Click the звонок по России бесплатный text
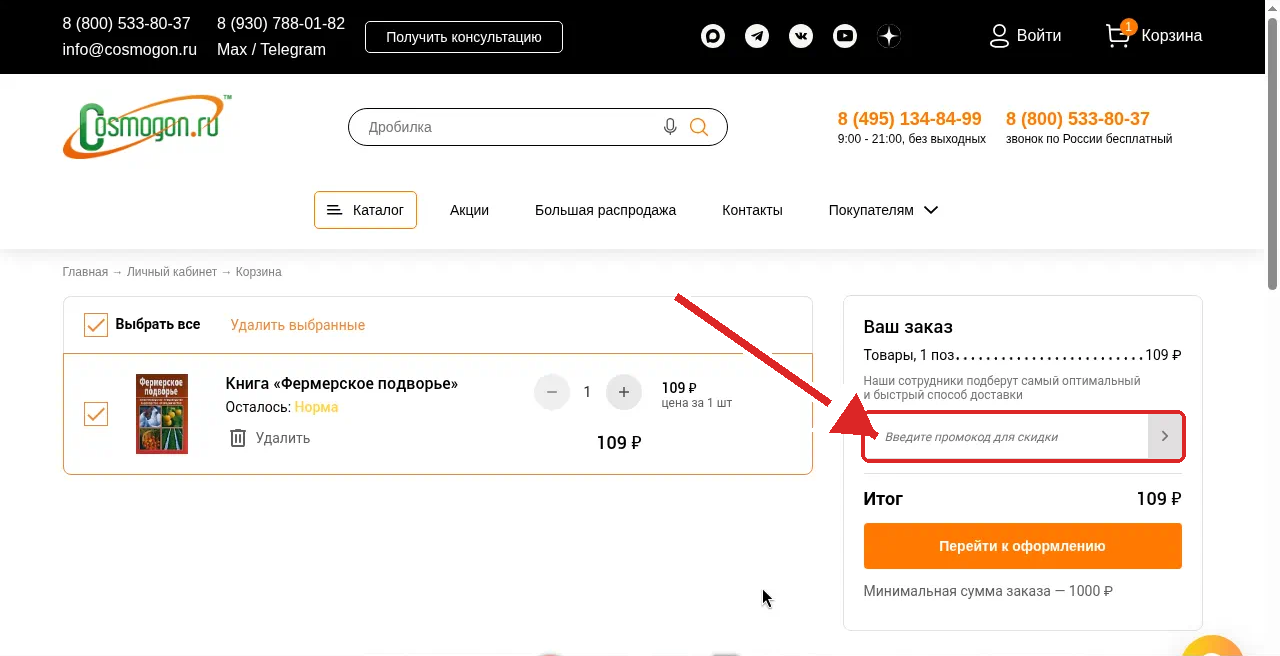Screen dimensions: 1280x656 [1089, 139]
